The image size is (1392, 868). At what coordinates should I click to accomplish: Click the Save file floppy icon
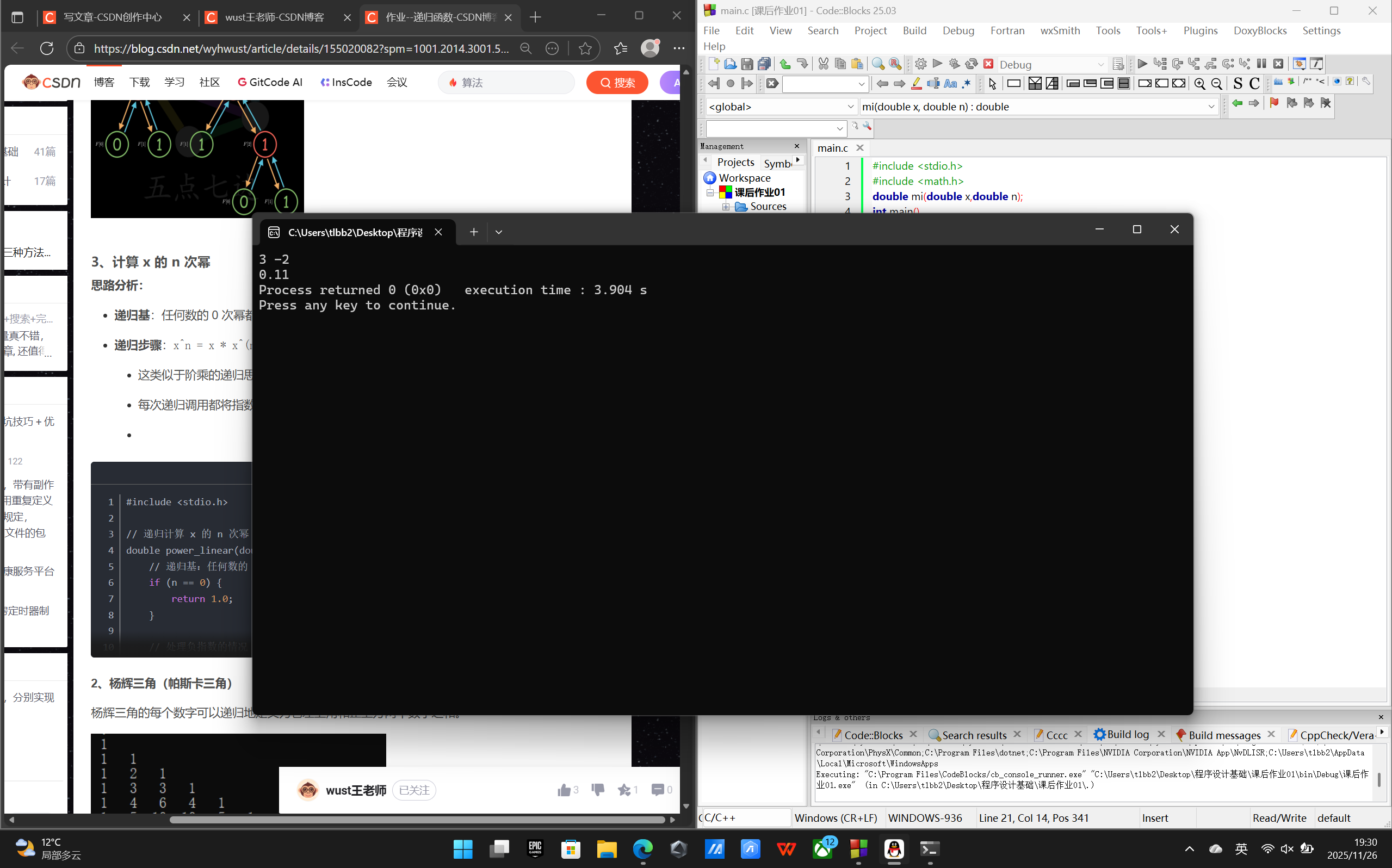pos(747,64)
